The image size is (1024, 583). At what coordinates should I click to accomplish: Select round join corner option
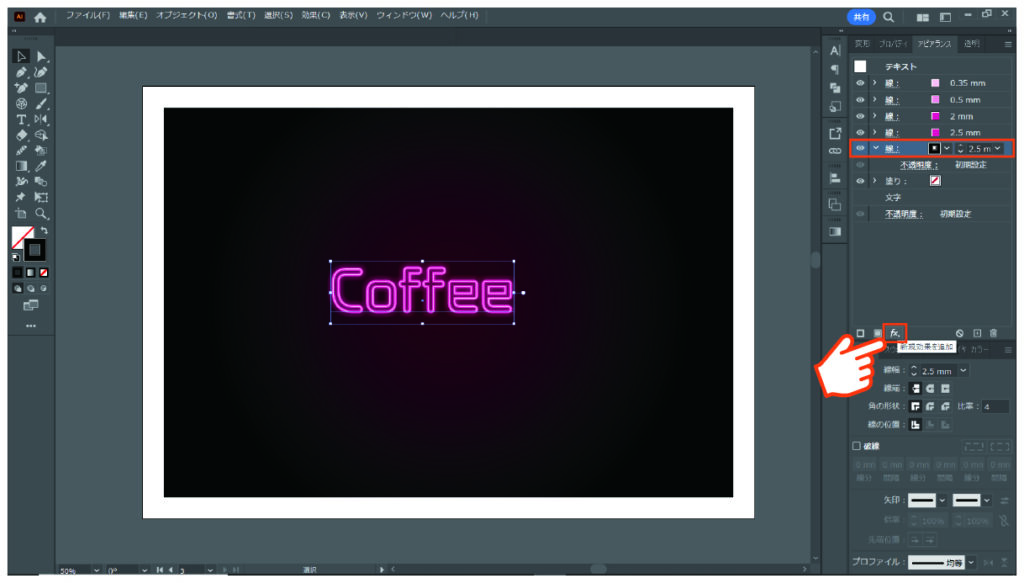click(930, 406)
